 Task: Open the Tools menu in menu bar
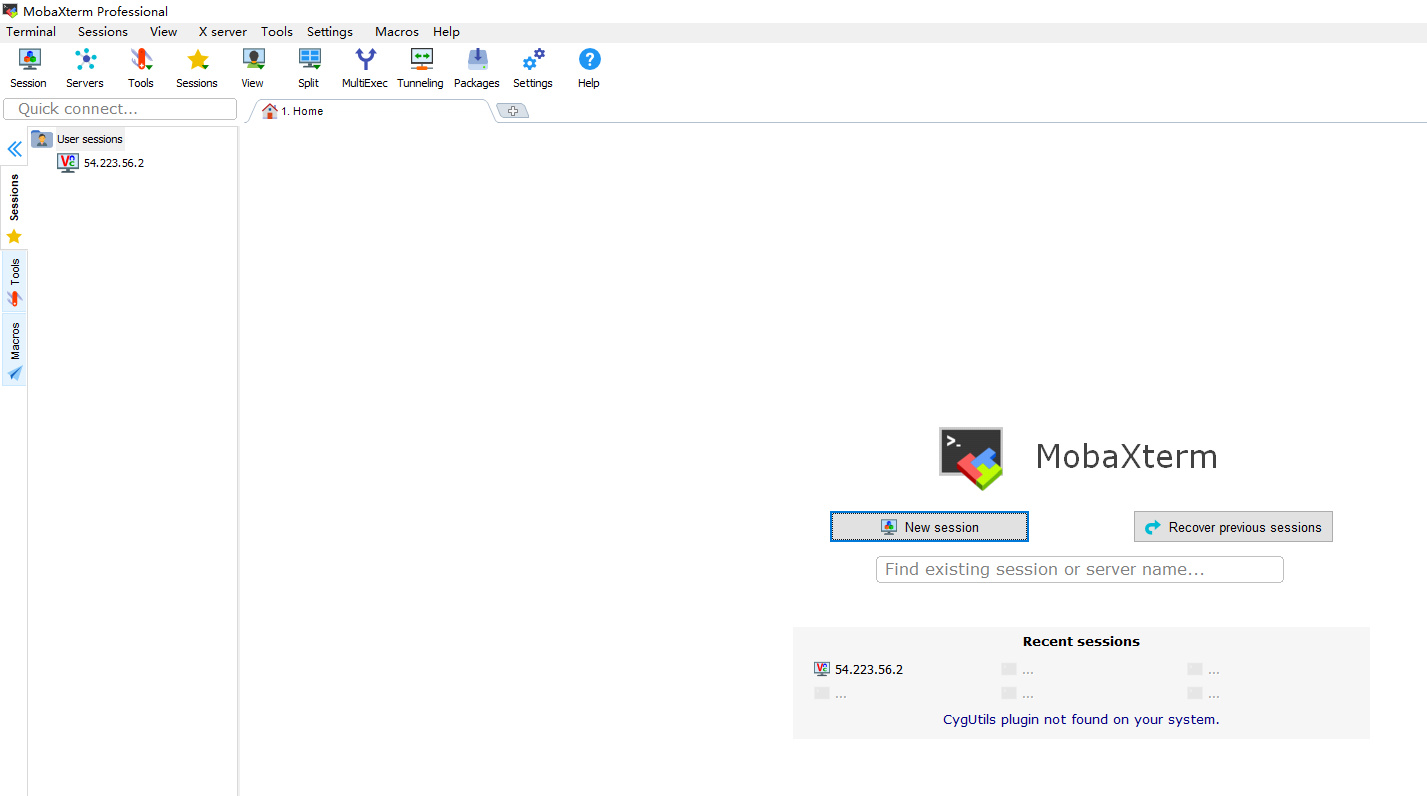pyautogui.click(x=277, y=32)
